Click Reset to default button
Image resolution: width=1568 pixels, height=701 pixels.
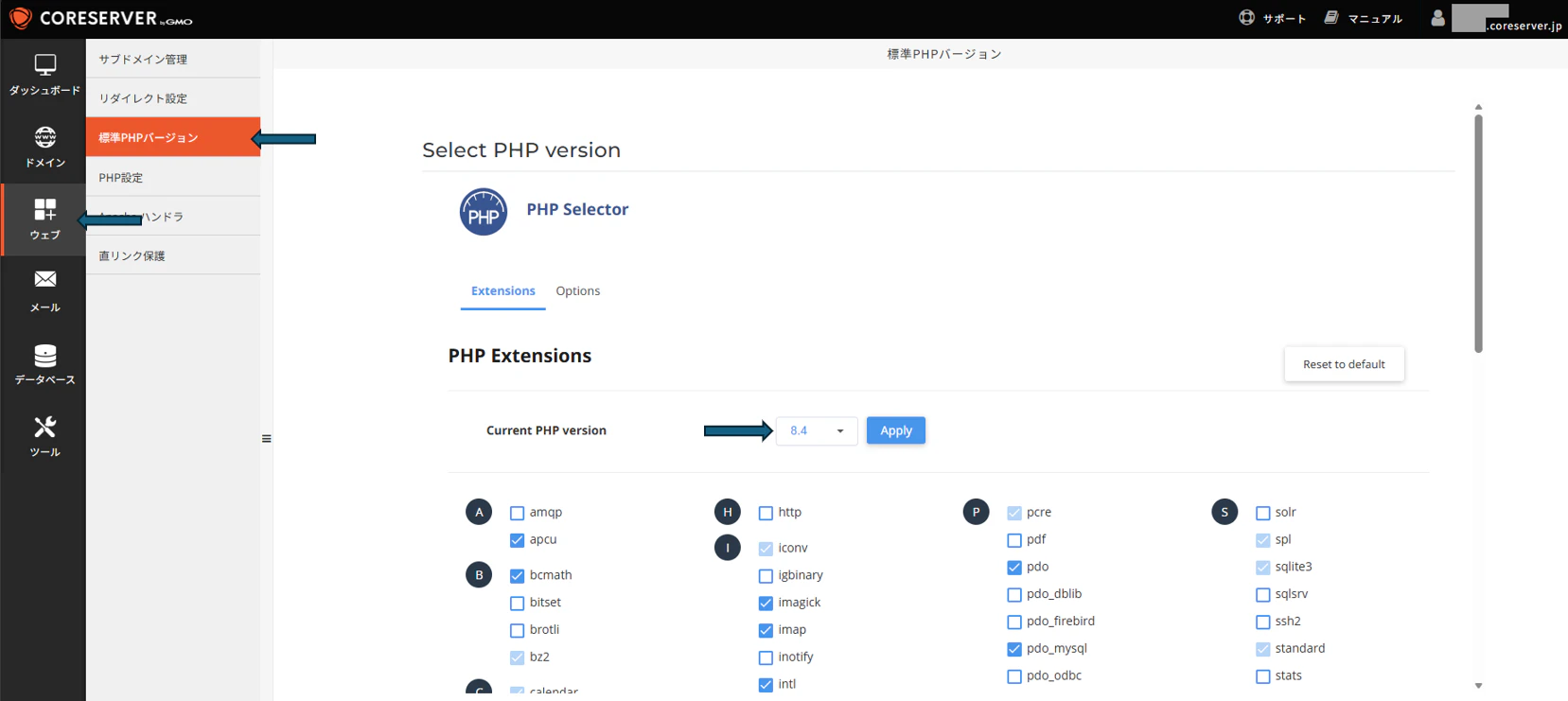pyautogui.click(x=1344, y=364)
